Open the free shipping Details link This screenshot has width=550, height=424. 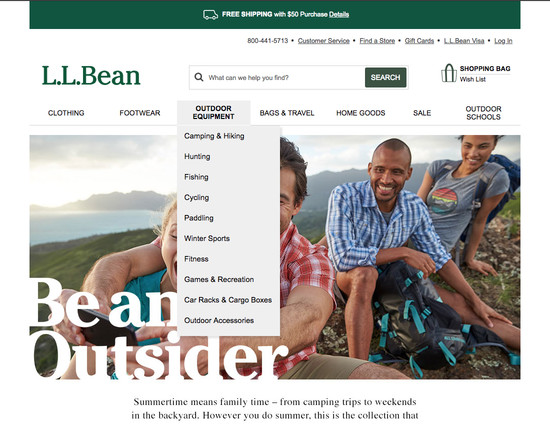[339, 14]
